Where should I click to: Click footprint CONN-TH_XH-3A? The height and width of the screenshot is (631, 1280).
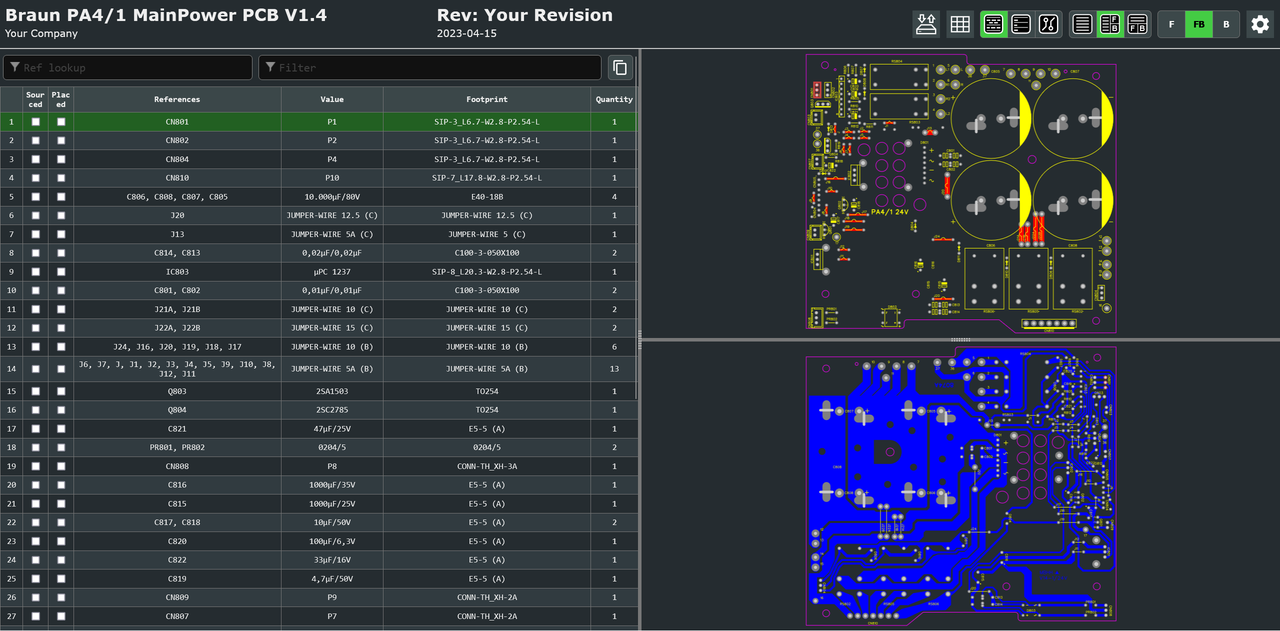pos(487,466)
